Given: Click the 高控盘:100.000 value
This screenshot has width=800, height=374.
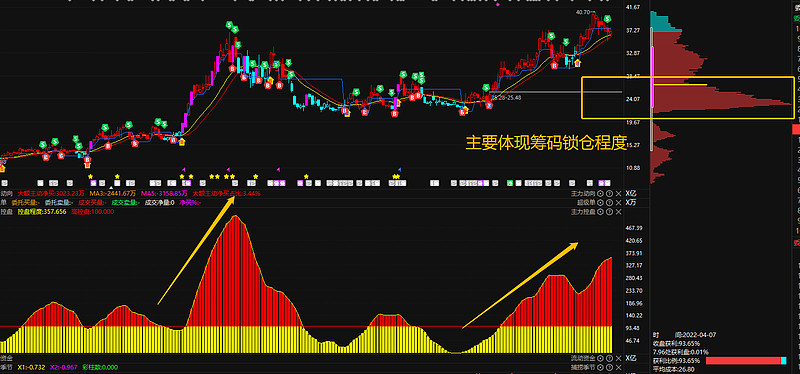Looking at the screenshot, I should tap(93, 211).
